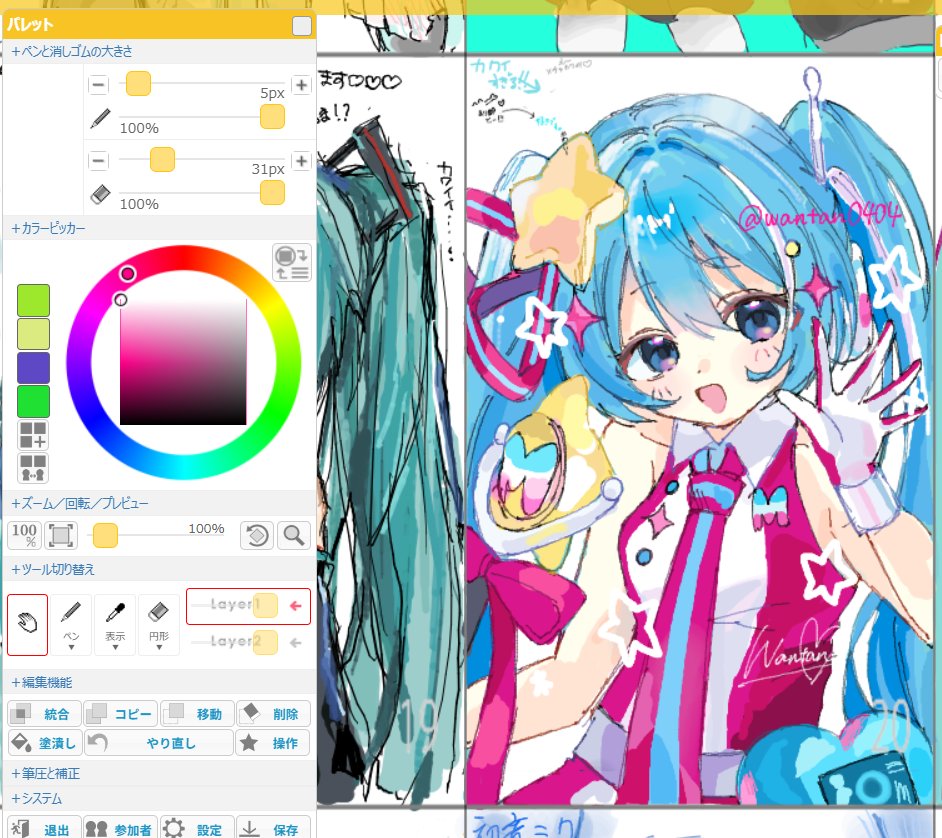The image size is (942, 838).
Task: Collapse the ズーム／回転／プレビュー section
Action: [79, 503]
